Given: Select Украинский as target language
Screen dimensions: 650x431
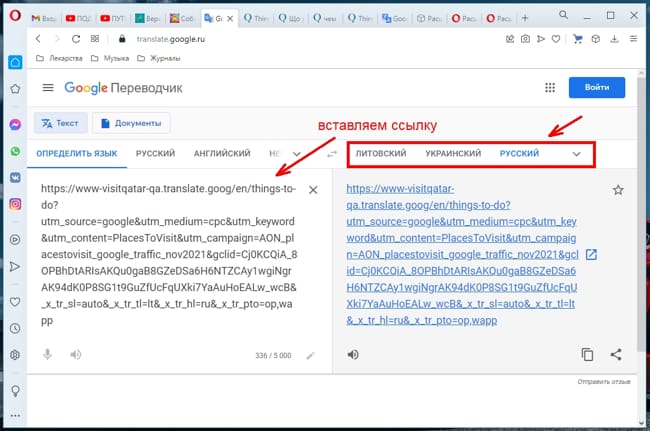Looking at the screenshot, I should (x=453, y=154).
